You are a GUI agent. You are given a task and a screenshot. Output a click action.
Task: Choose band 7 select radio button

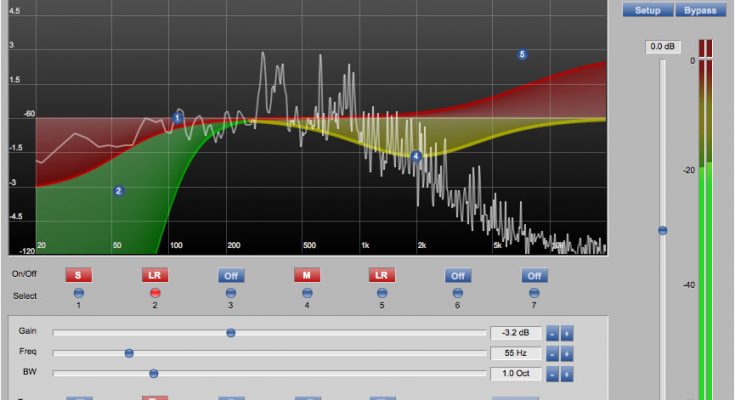tap(533, 293)
